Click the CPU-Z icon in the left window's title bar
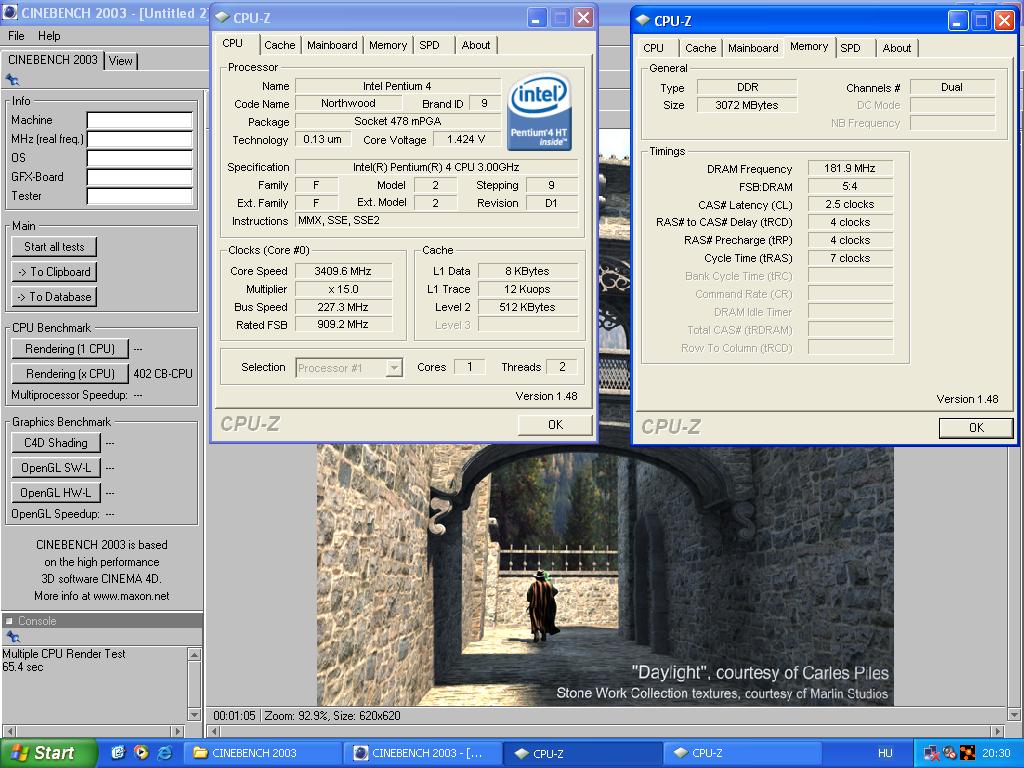Screen dimensions: 1024x768 click(x=222, y=18)
